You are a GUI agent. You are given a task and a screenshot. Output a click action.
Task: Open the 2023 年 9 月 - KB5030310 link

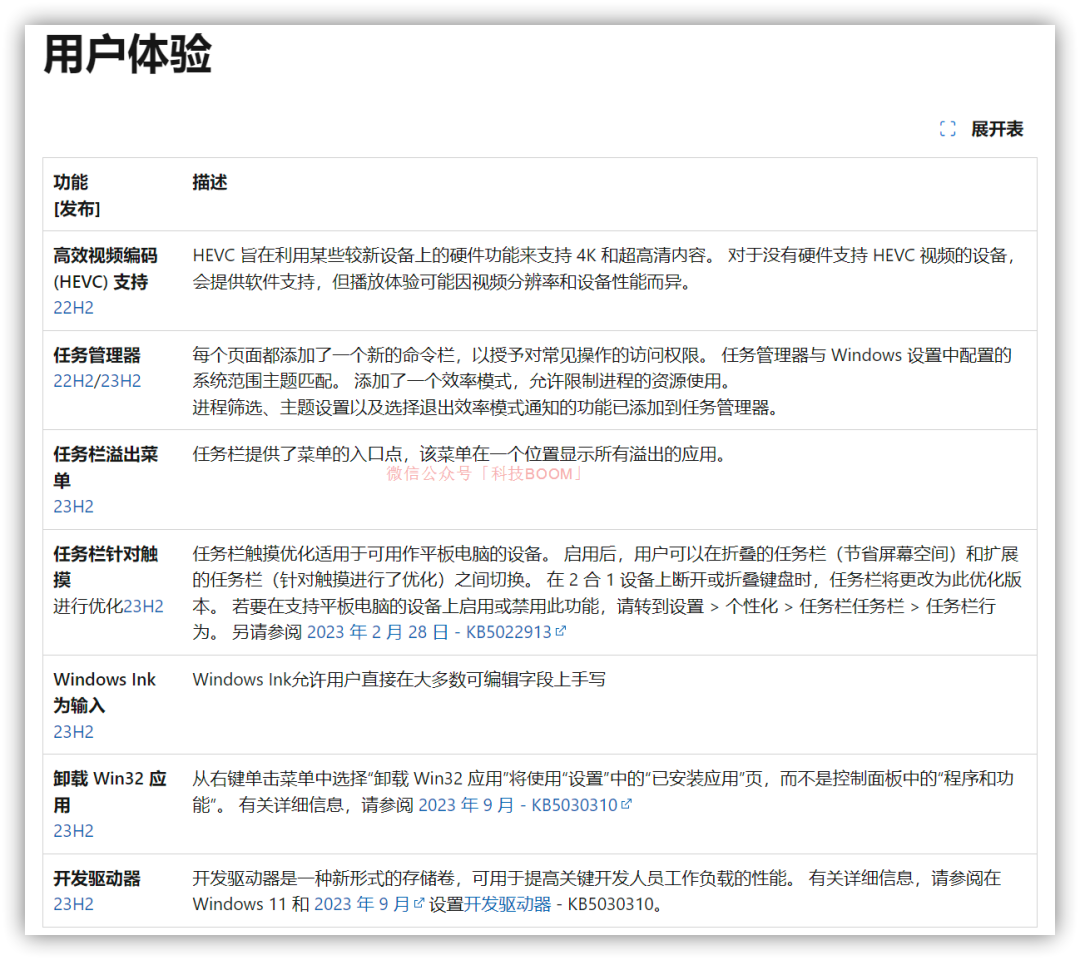pos(518,805)
